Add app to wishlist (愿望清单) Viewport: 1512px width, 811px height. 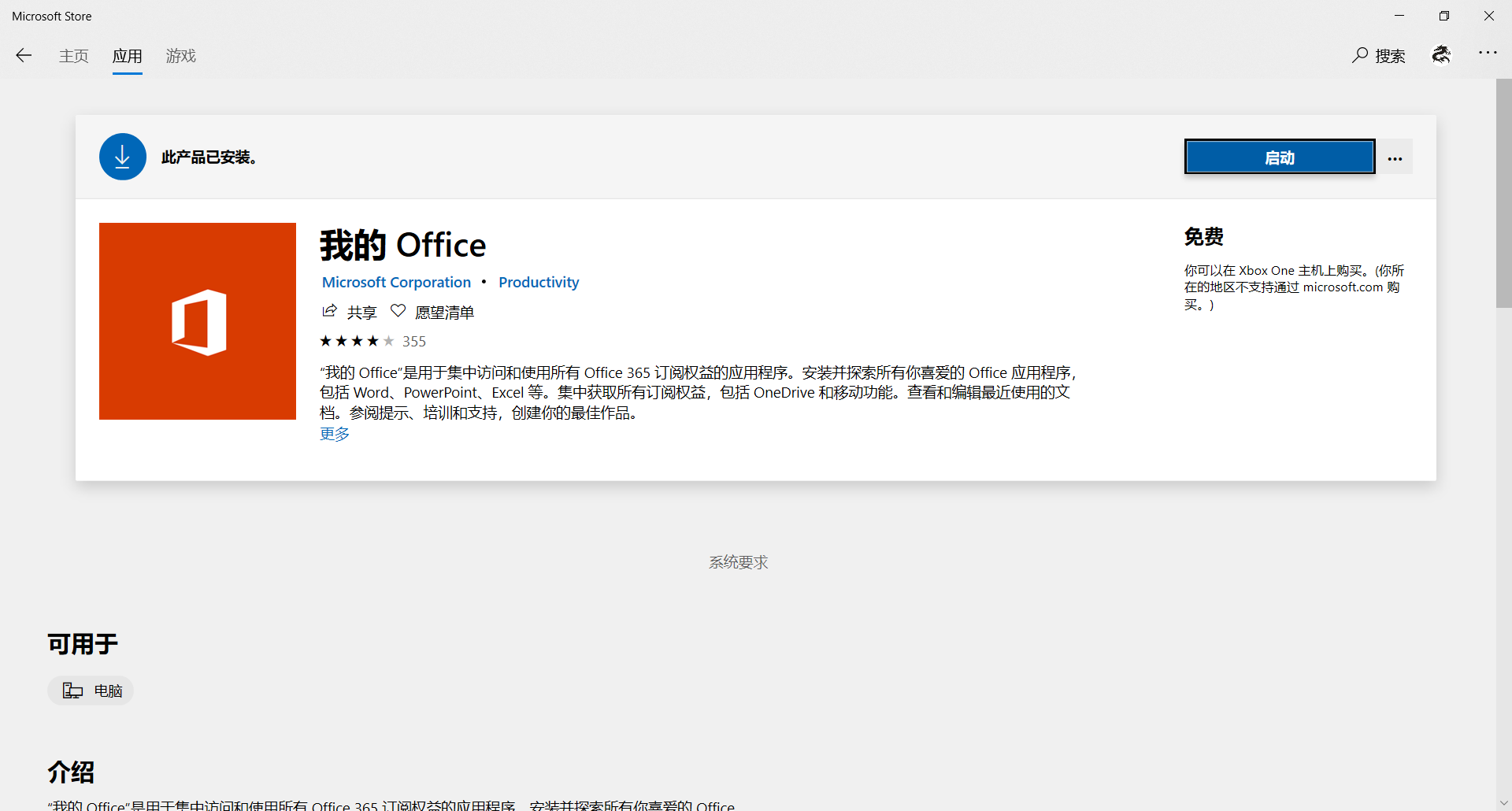tap(432, 312)
